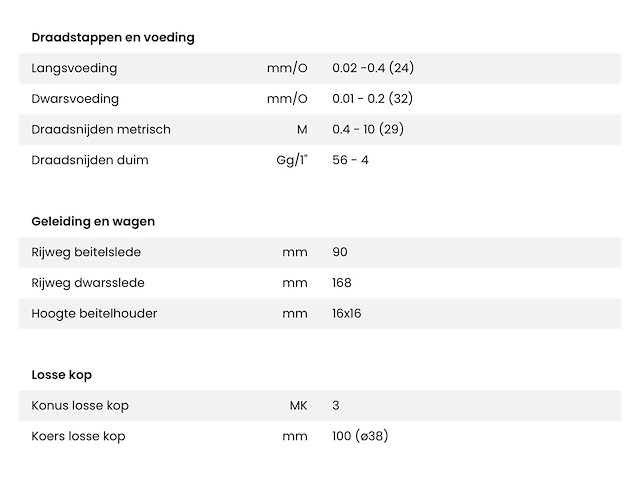
Task: Click the metric thread value 0.4 - 10 (29)
Action: pos(368,129)
